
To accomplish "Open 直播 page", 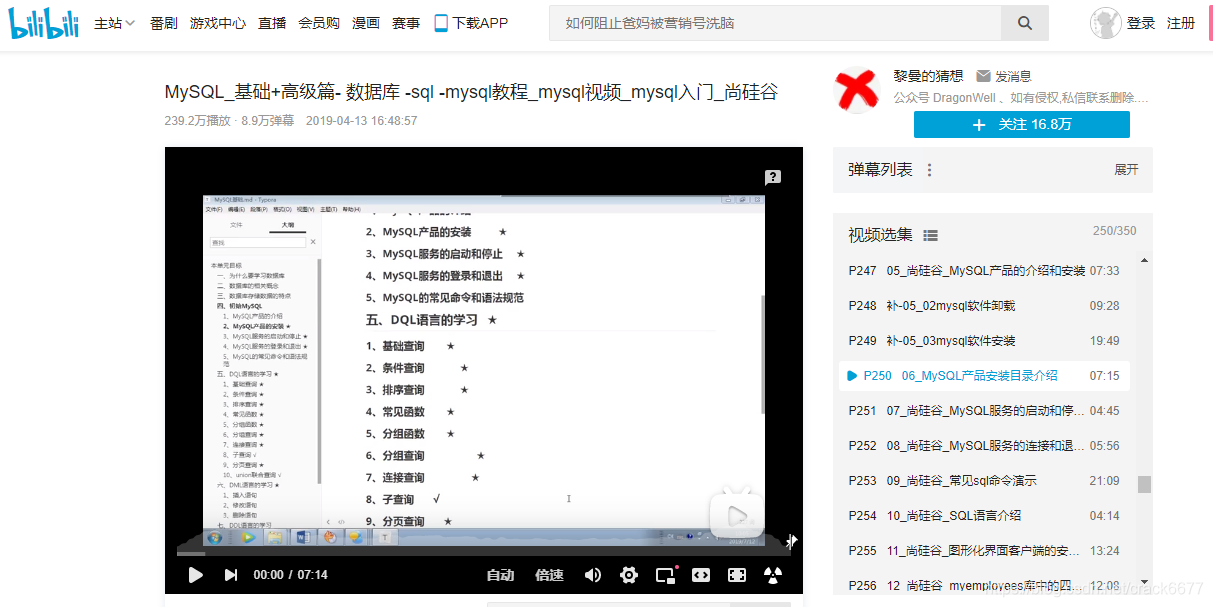I will click(272, 23).
